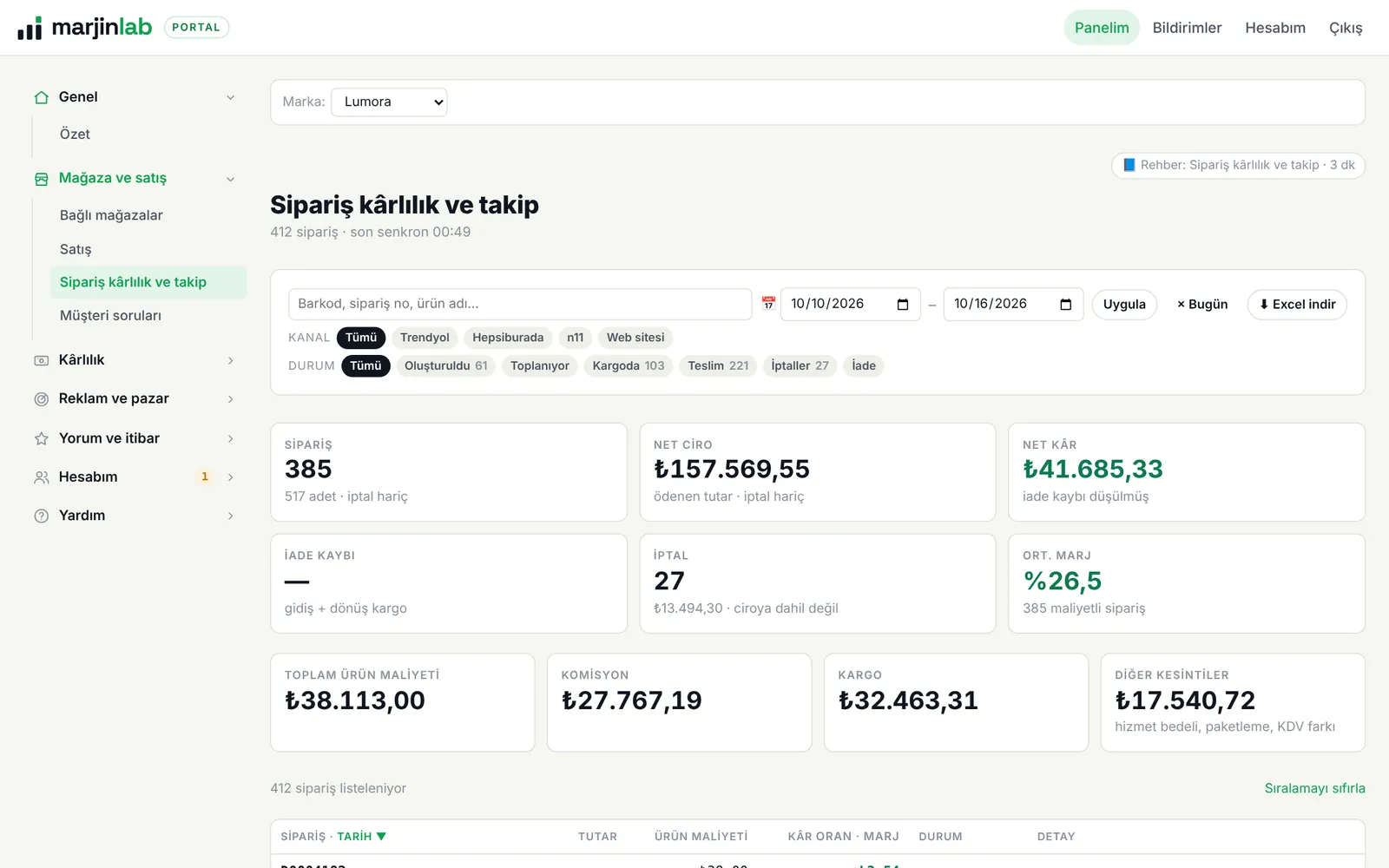Click the Excel indir button

coord(1297,305)
